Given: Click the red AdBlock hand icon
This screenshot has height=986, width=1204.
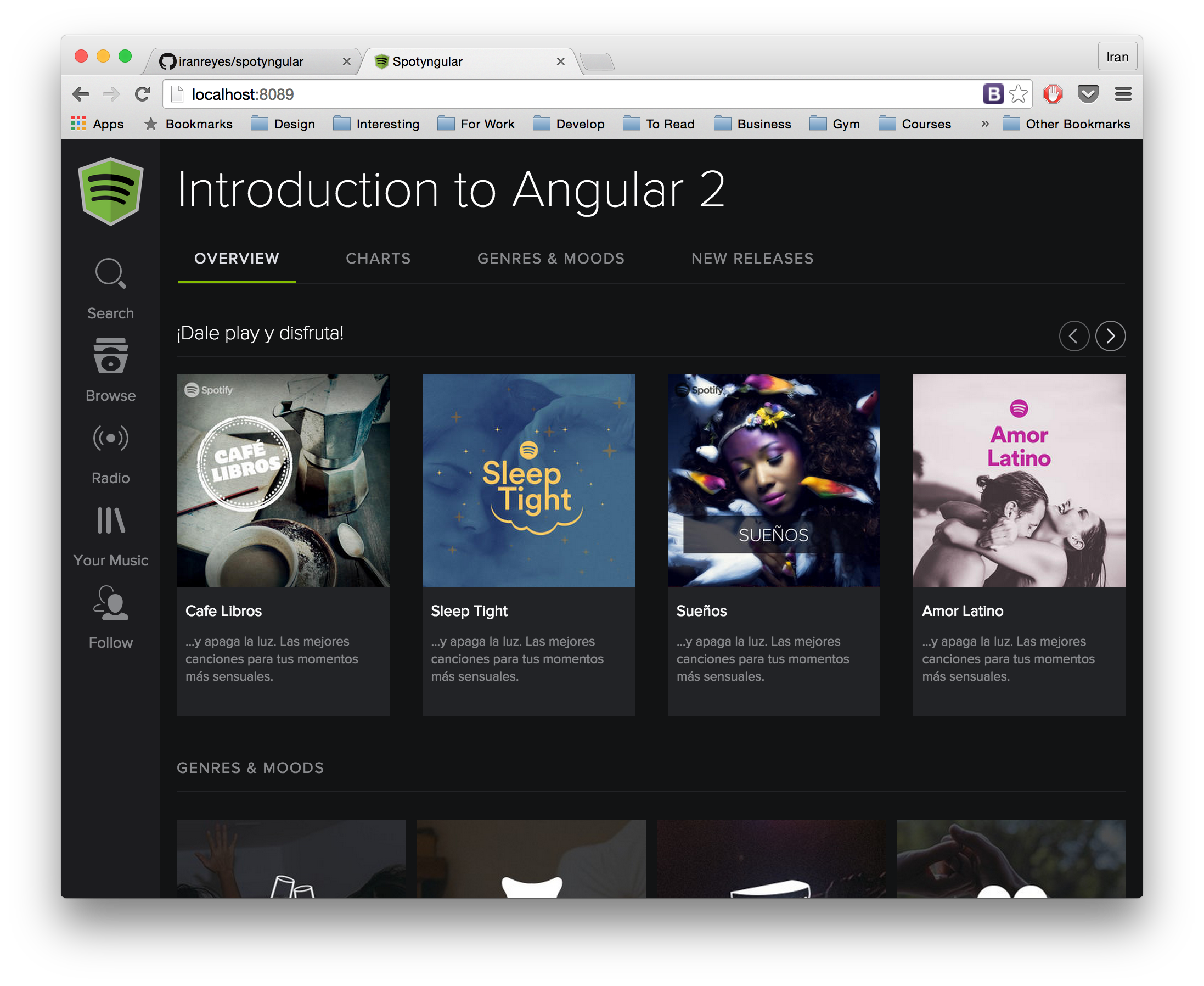Looking at the screenshot, I should click(x=1053, y=94).
